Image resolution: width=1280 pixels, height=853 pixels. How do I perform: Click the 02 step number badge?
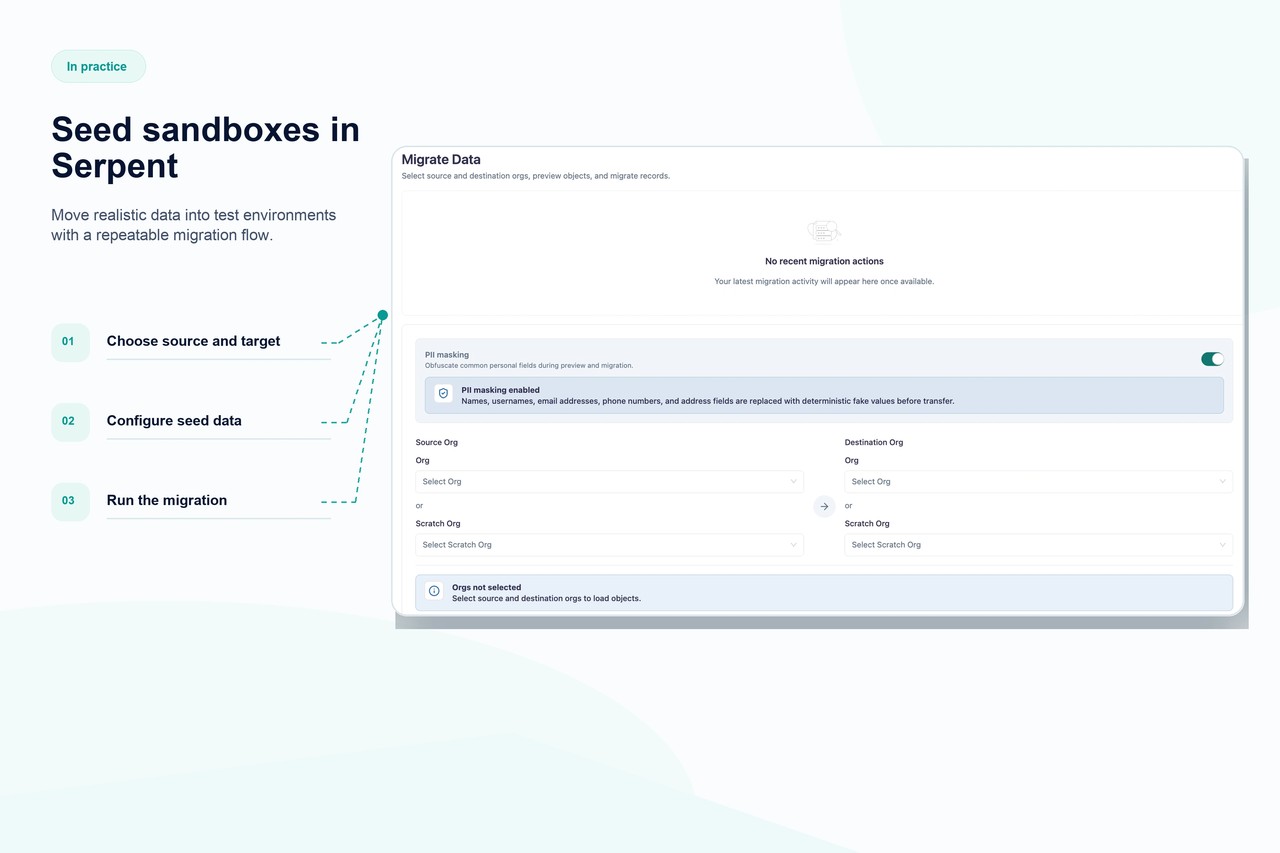70,421
